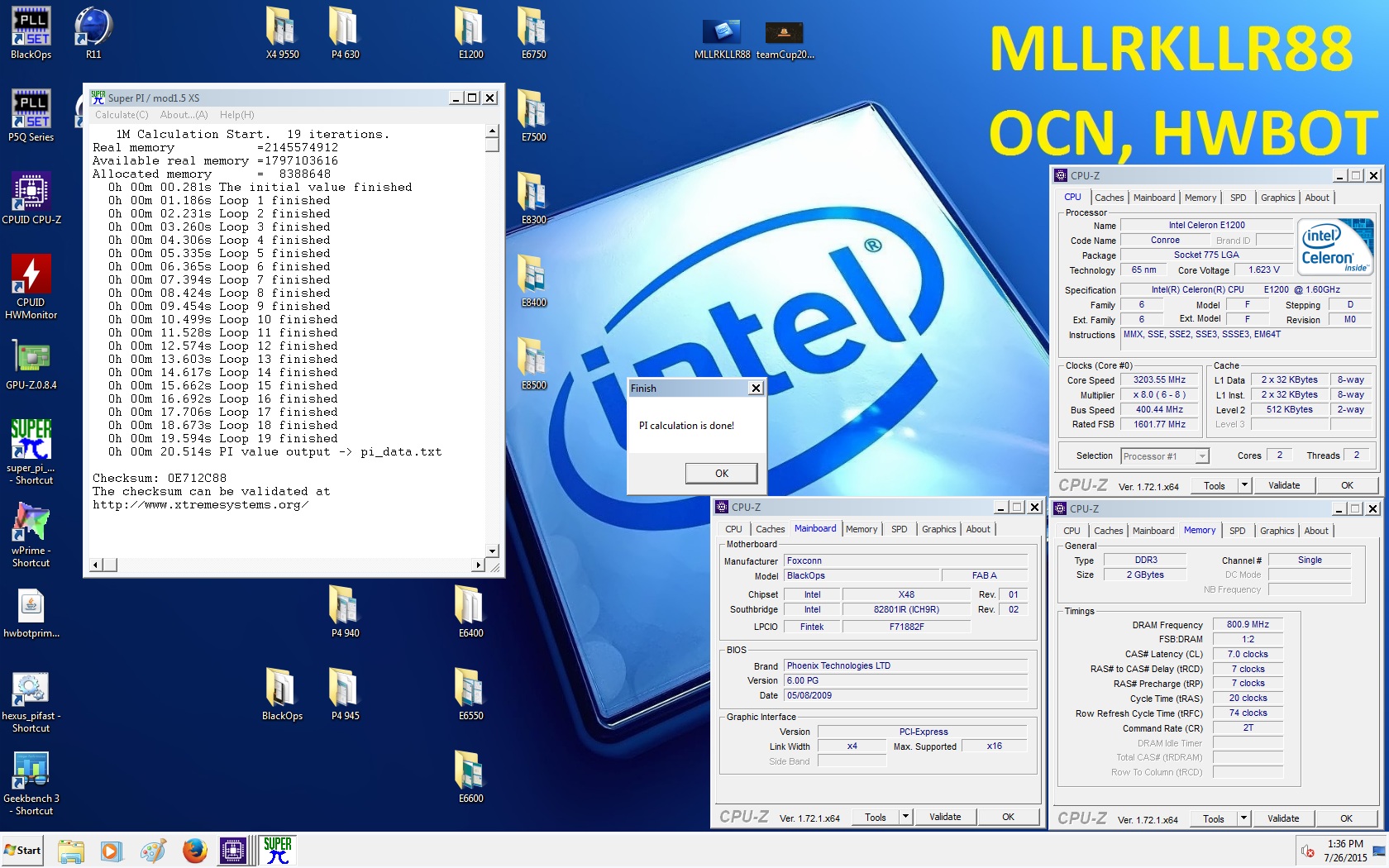
Task: Select Graphics tab in Mainboard CPU-Z window
Action: (x=938, y=529)
